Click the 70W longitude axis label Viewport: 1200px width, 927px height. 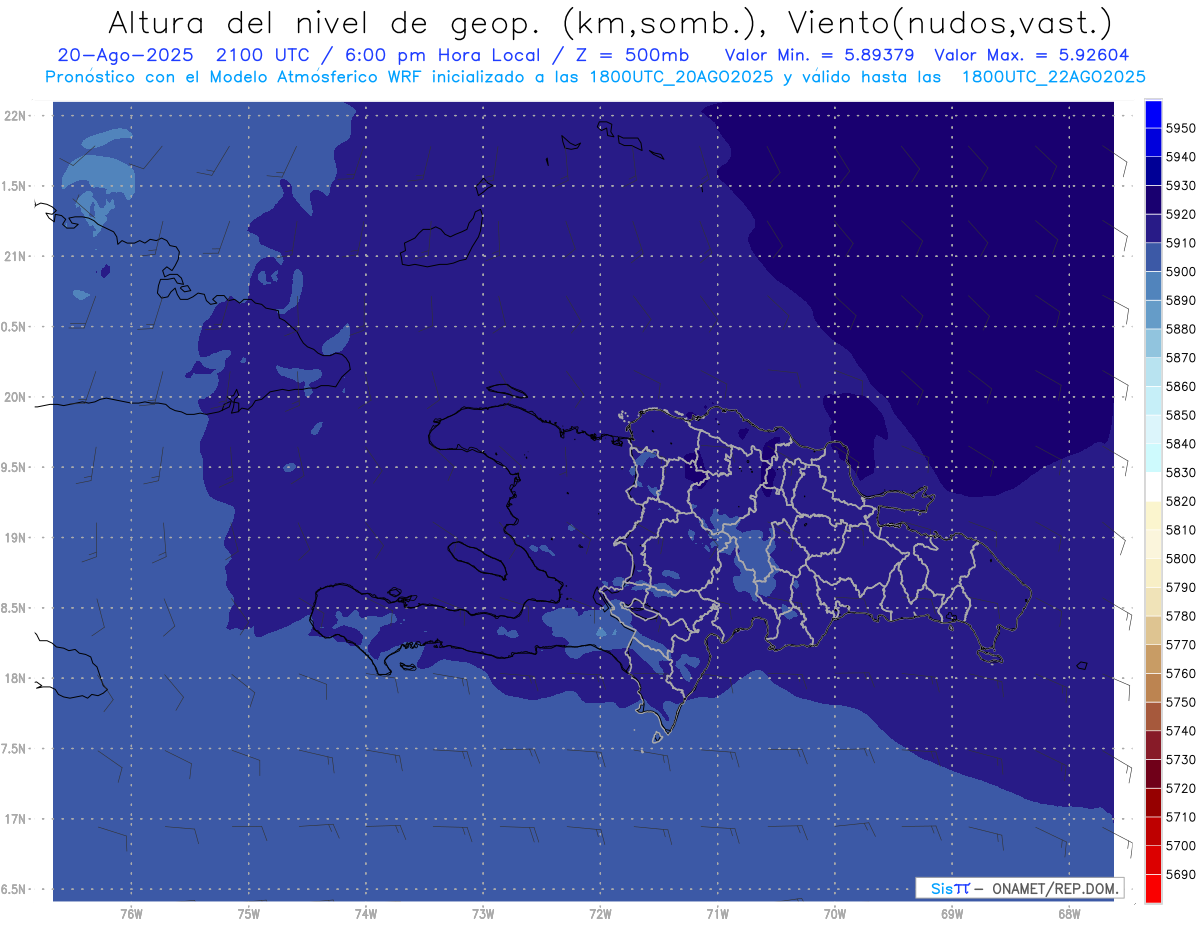pyautogui.click(x=835, y=913)
